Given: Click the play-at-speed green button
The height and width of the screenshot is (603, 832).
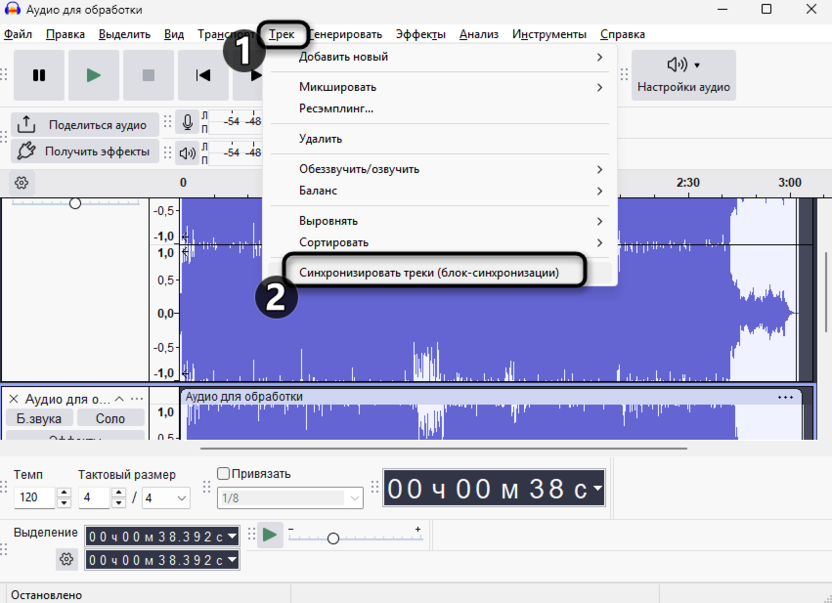Looking at the screenshot, I should point(270,535).
